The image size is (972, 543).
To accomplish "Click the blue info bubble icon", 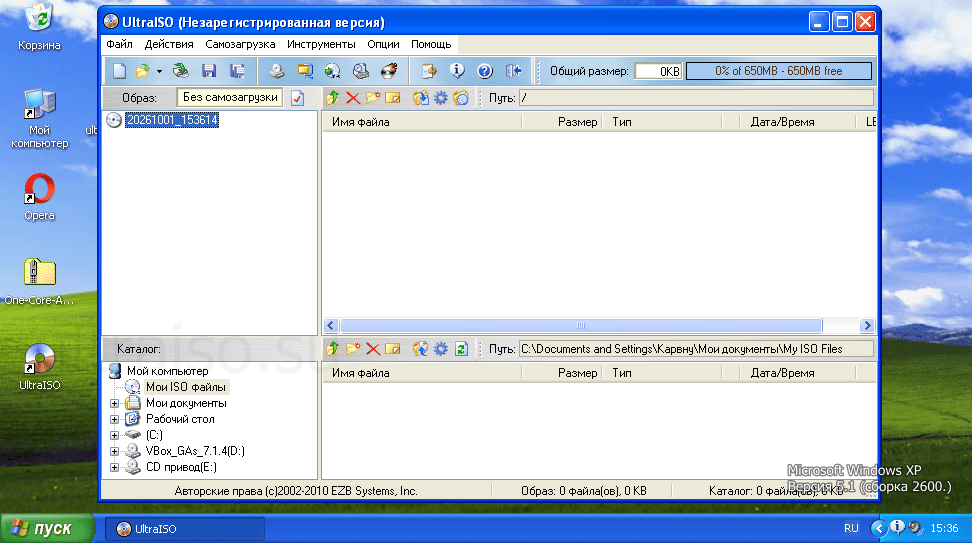I will 457,71.
